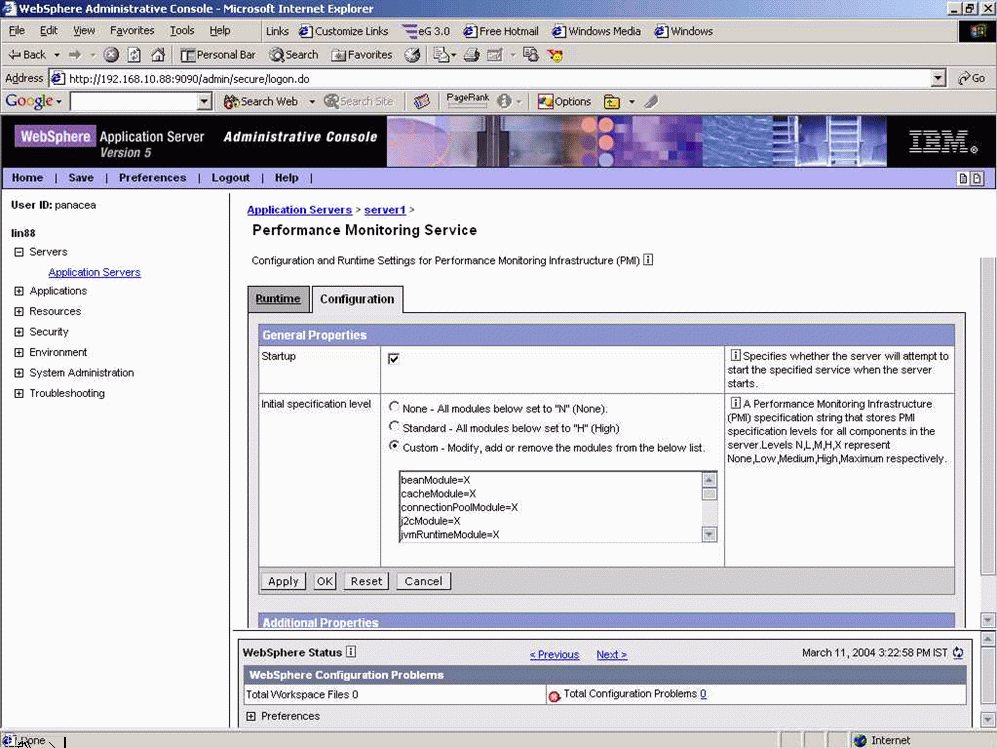Select the Standard specification level radio
This screenshot has width=997, height=748.
pos(394,427)
